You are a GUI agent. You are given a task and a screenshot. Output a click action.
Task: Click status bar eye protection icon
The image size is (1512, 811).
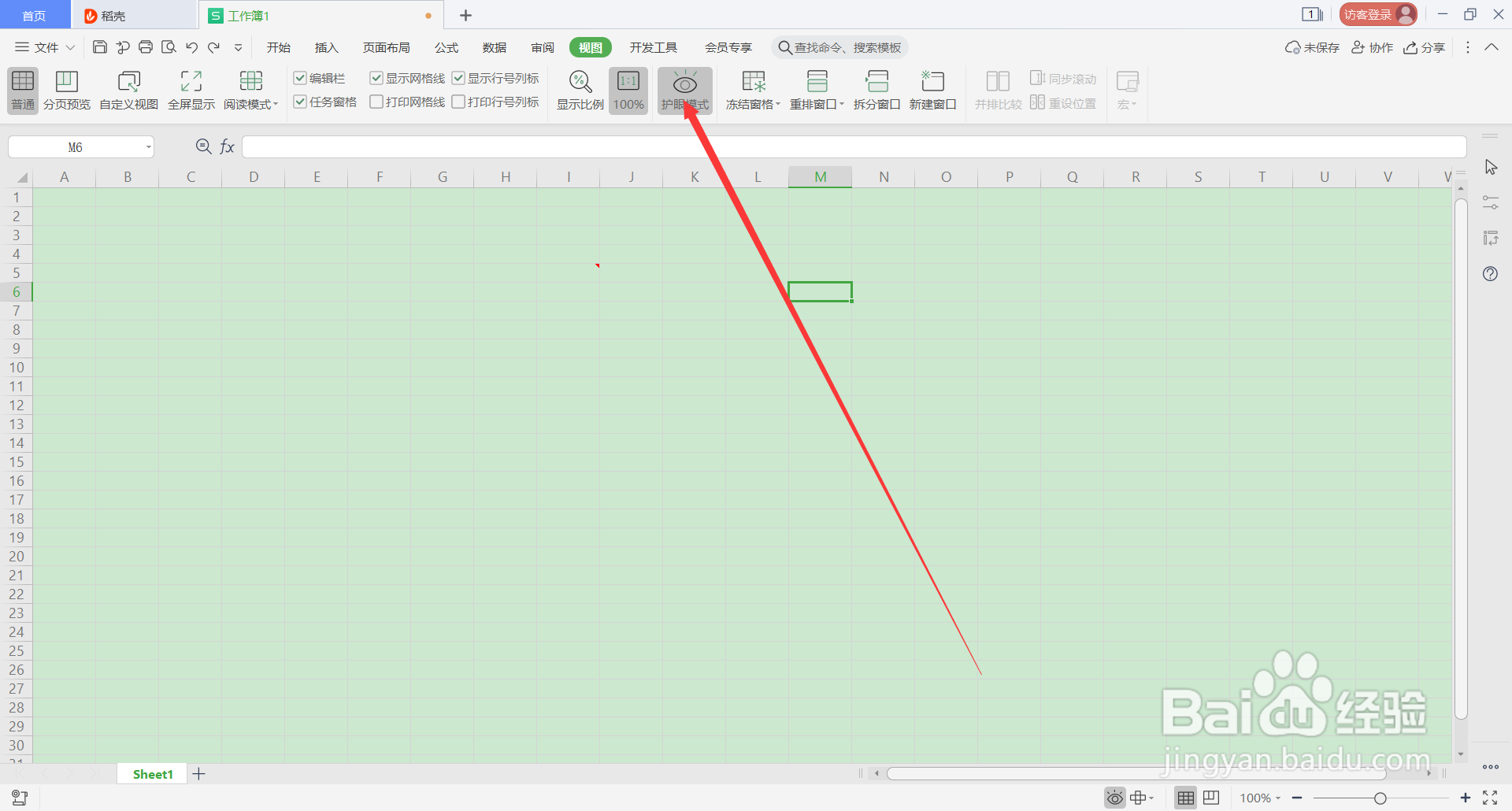click(1115, 798)
